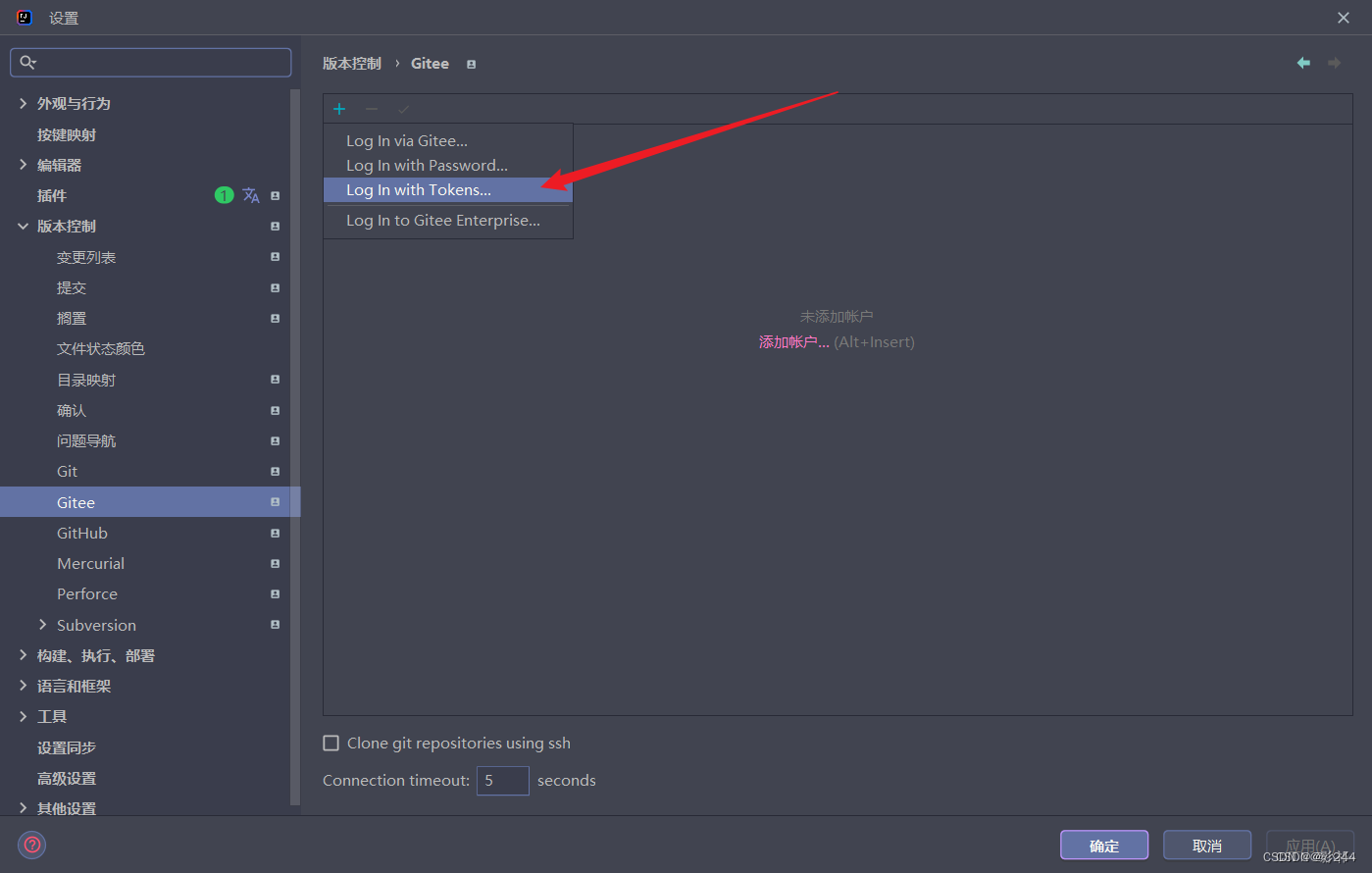Click project icon on 搁置 row

point(275,318)
